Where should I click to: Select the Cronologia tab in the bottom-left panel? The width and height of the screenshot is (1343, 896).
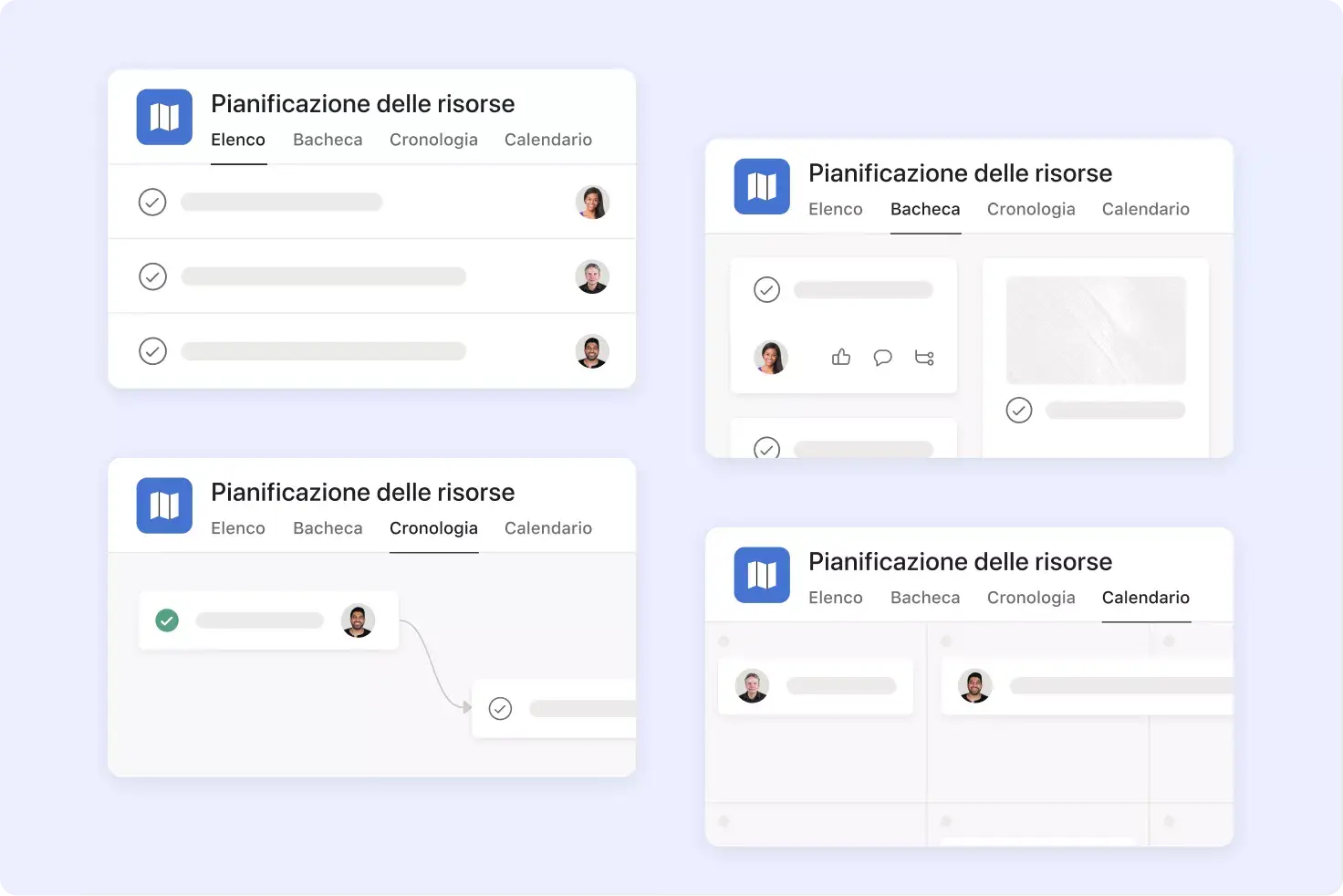point(434,527)
